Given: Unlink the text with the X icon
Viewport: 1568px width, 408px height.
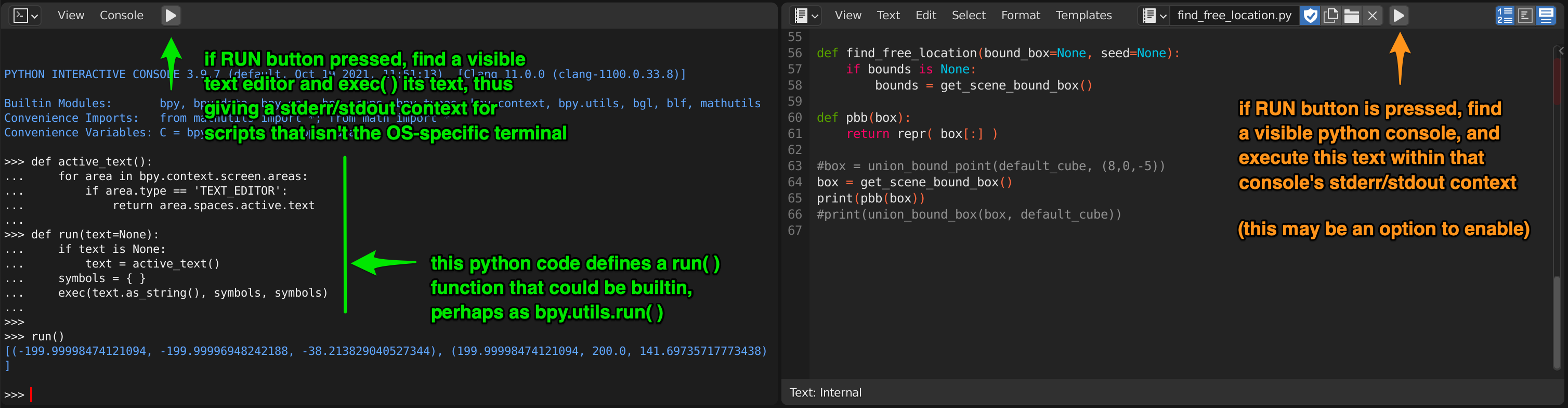Looking at the screenshot, I should pos(1373,15).
